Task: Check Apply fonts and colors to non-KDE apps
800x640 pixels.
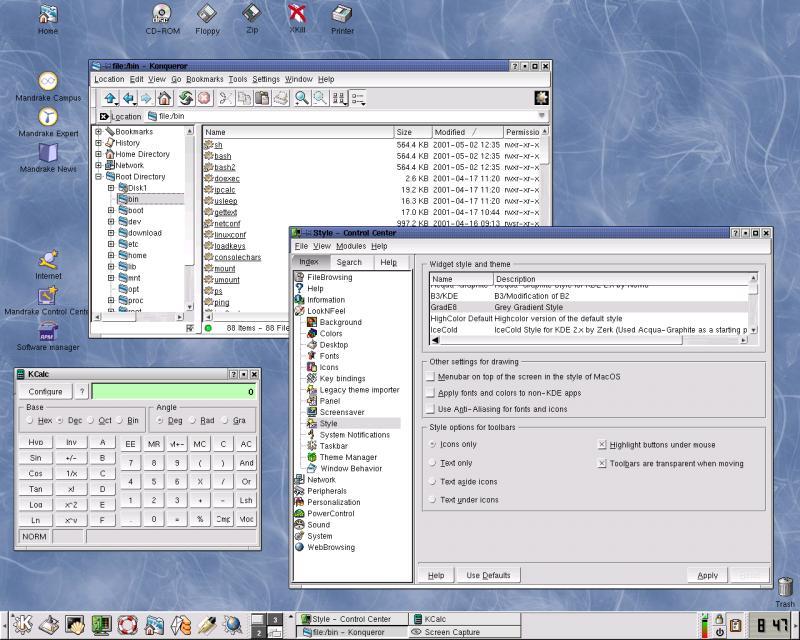Action: [x=431, y=393]
